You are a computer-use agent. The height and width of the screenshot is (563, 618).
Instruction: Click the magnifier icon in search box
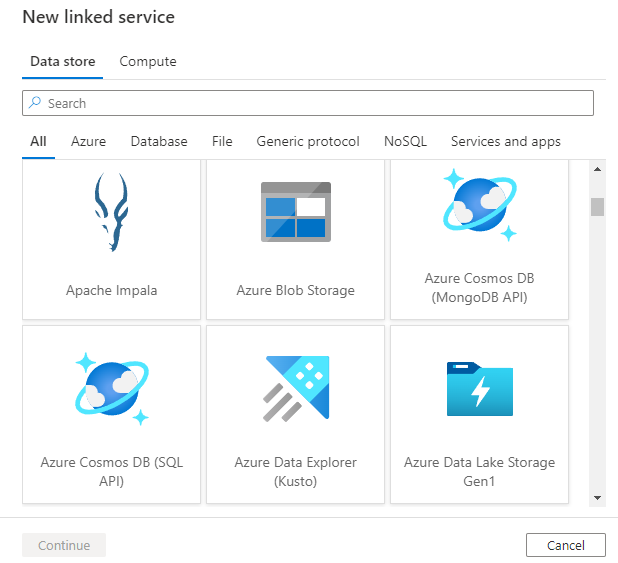pos(35,103)
